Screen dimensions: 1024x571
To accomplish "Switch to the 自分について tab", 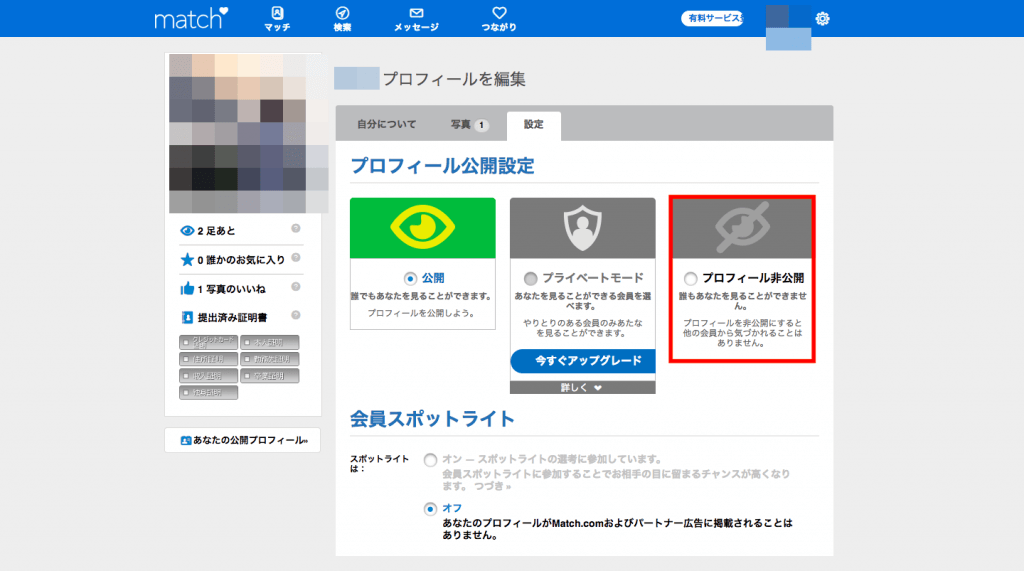I will click(386, 125).
